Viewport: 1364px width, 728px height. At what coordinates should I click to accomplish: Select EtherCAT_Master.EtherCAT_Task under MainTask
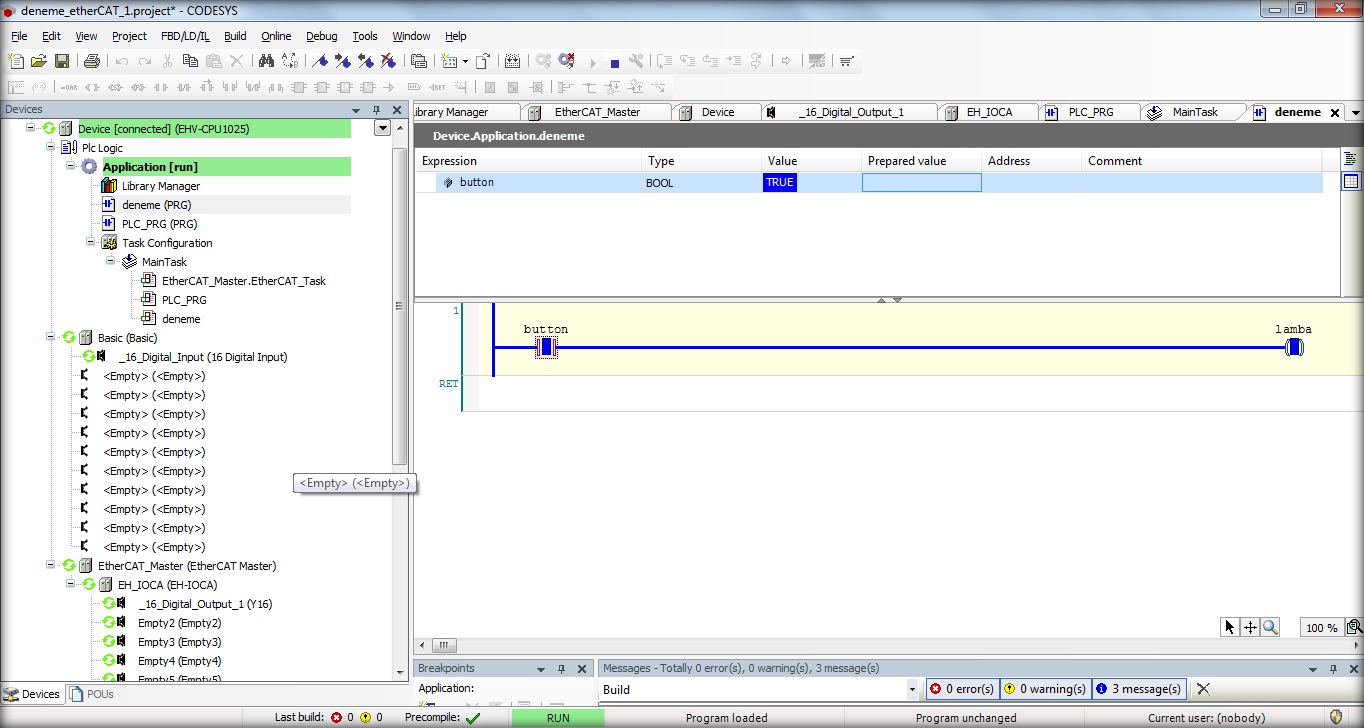[244, 281]
